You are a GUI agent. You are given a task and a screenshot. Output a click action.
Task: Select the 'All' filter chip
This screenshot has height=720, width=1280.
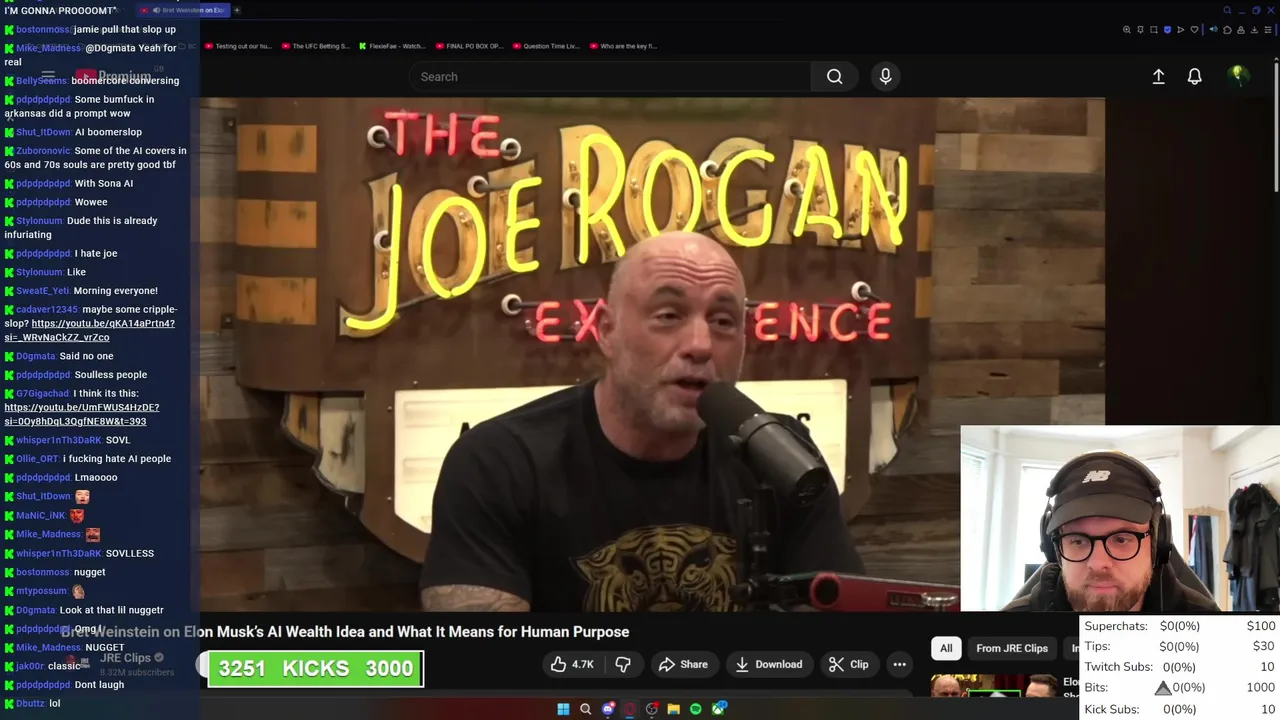(x=946, y=648)
